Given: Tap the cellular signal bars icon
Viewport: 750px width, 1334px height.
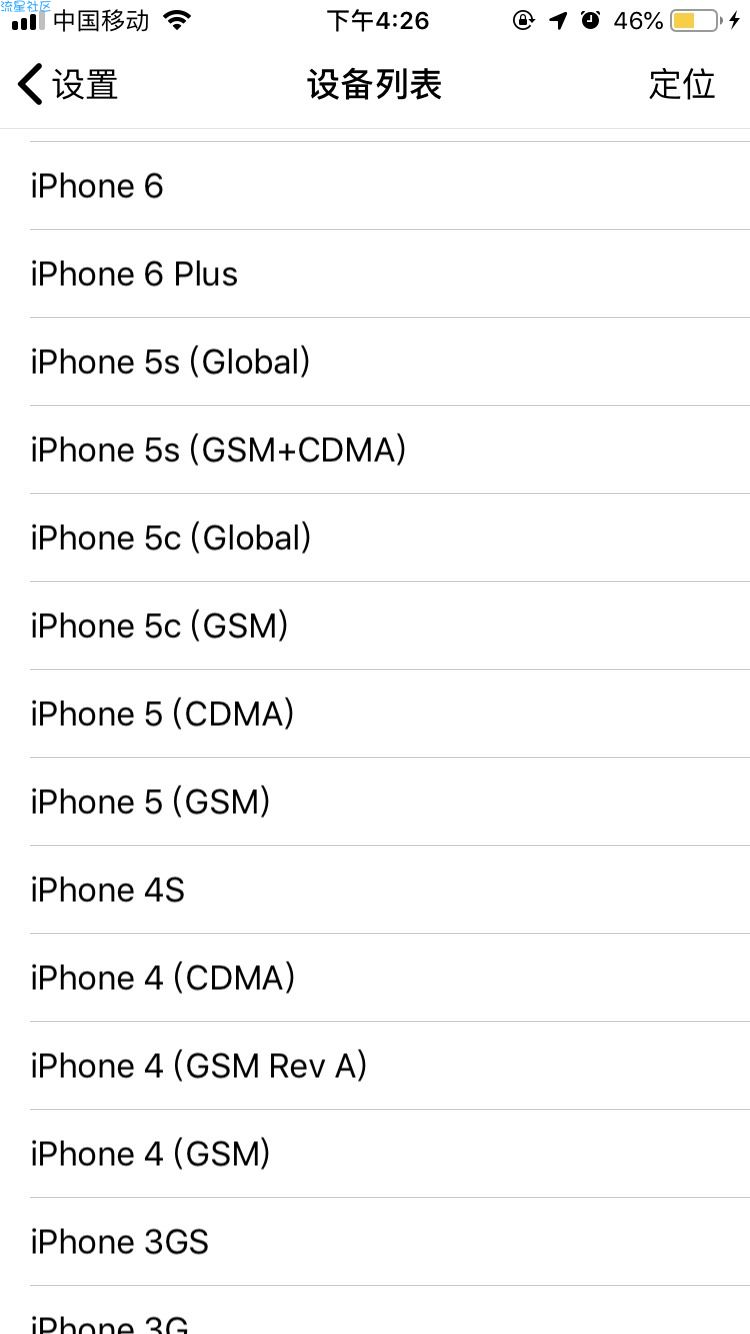Looking at the screenshot, I should pyautogui.click(x=28, y=21).
